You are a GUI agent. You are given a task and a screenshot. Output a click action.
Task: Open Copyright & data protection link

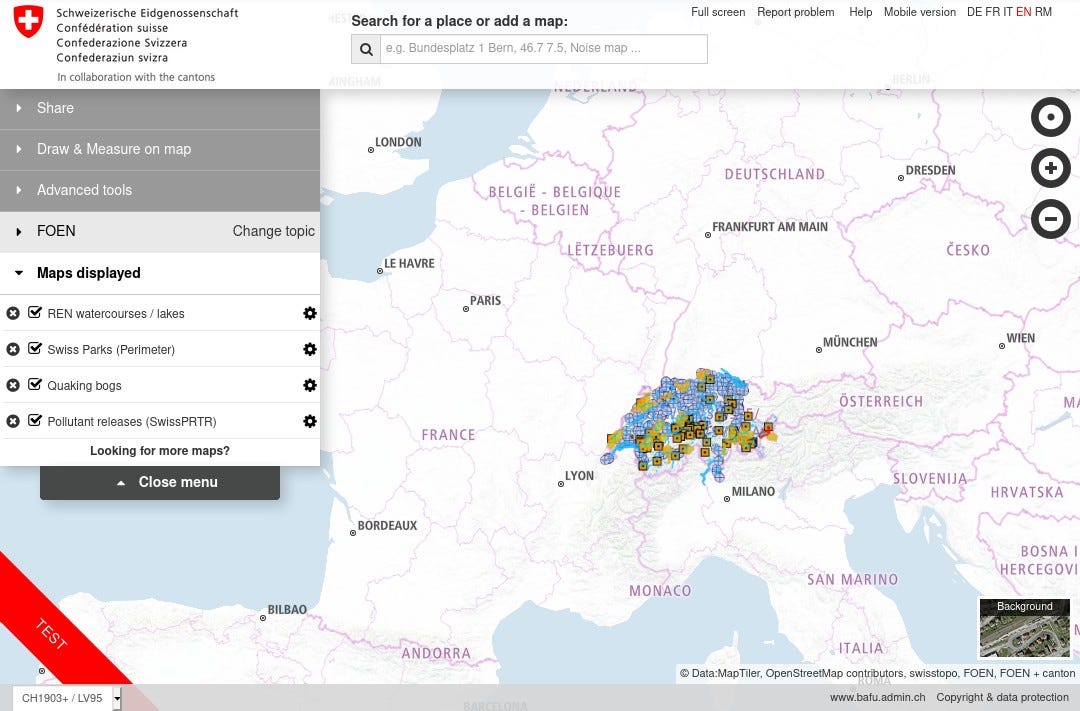[x=1002, y=697]
